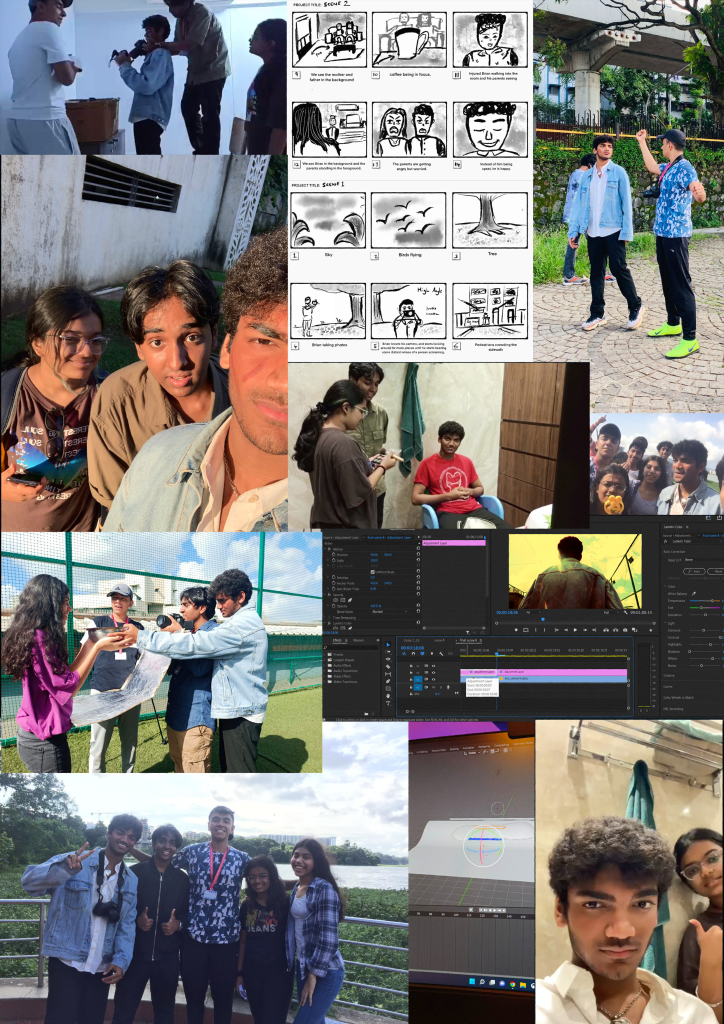Expand the Creative section in Lumetri

(669, 676)
